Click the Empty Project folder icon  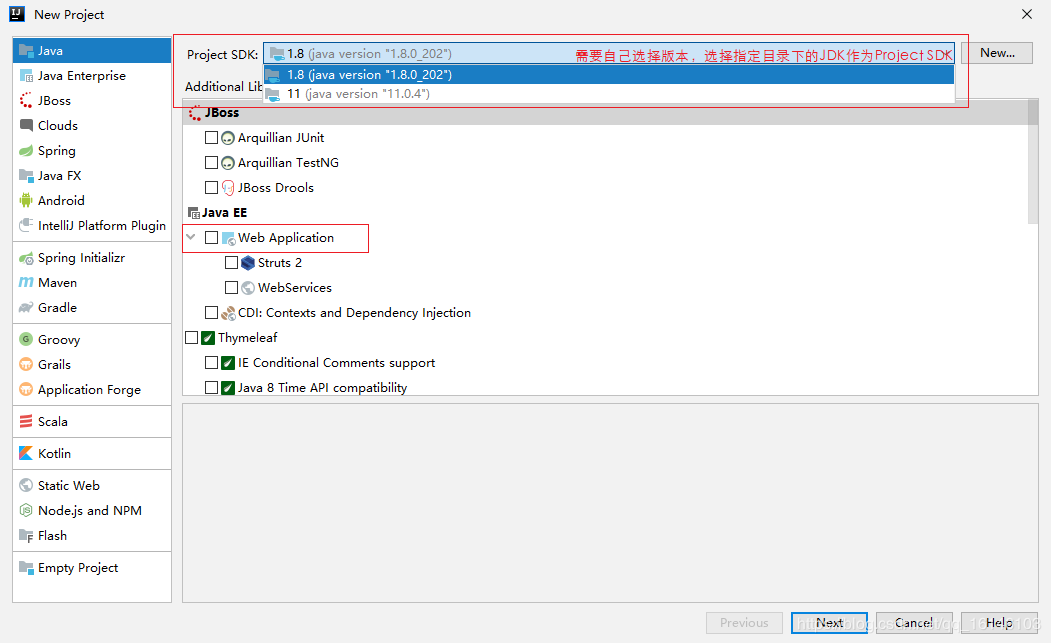tap(26, 567)
